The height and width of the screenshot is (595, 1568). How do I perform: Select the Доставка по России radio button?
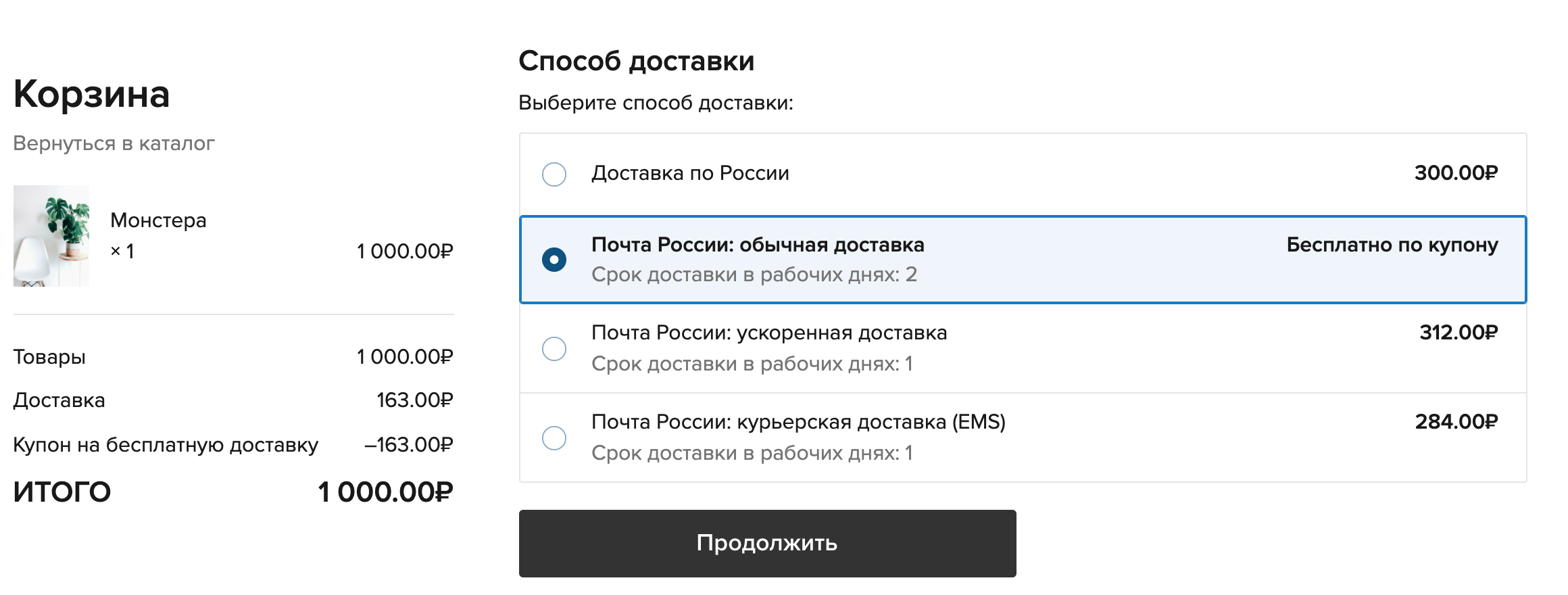pyautogui.click(x=554, y=174)
